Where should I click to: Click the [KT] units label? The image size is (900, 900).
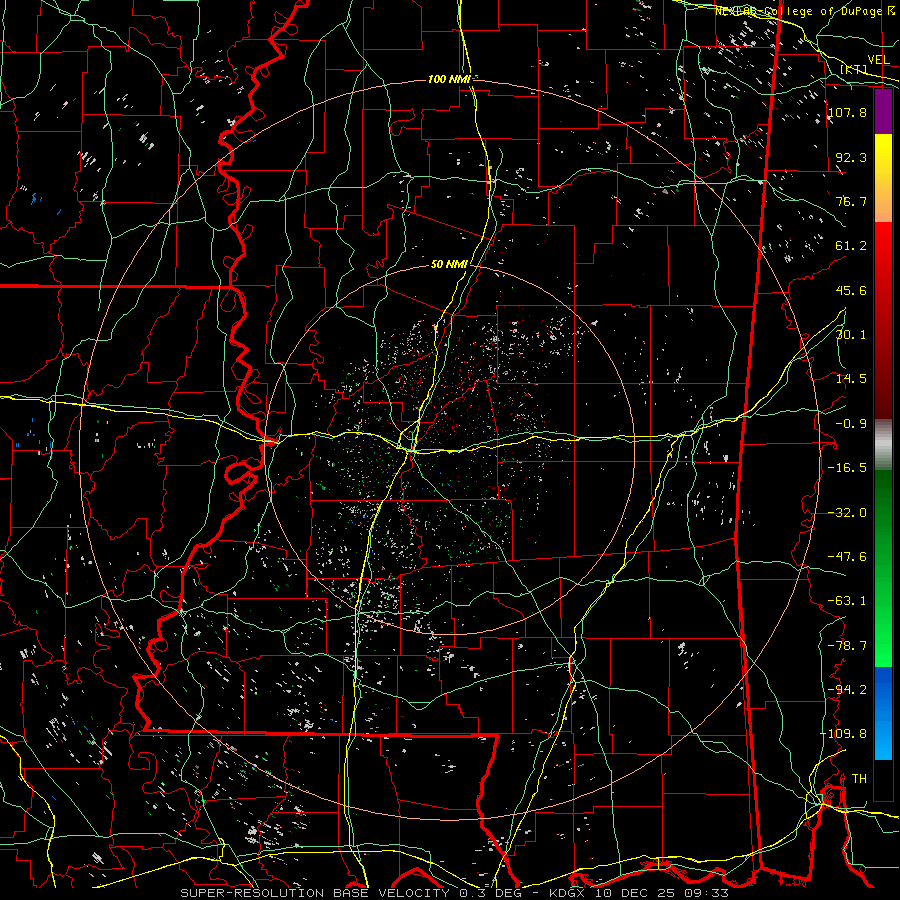pos(854,69)
